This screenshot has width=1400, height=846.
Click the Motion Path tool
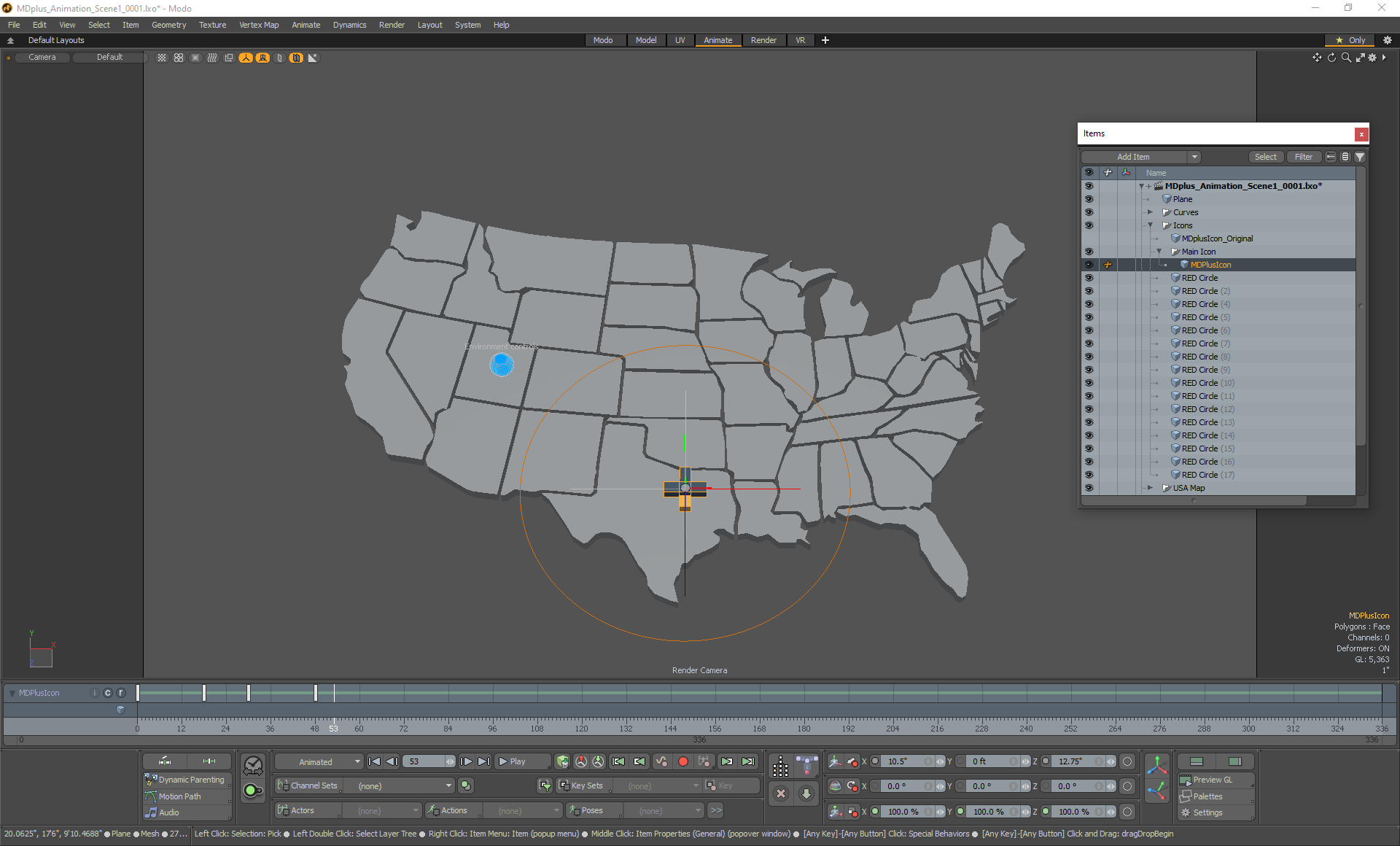(x=179, y=796)
